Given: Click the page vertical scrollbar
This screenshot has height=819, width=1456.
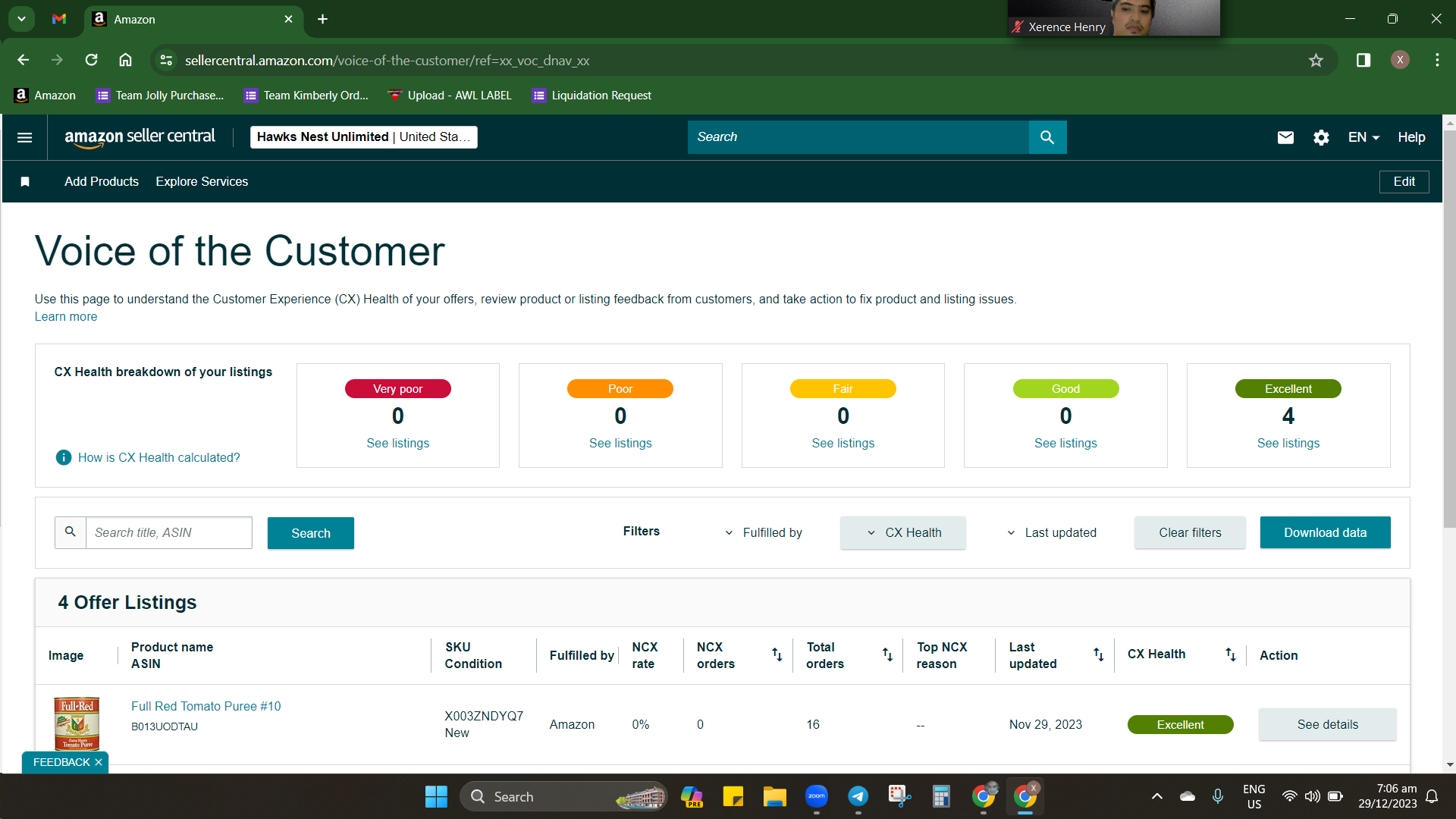Looking at the screenshot, I should (x=1449, y=328).
